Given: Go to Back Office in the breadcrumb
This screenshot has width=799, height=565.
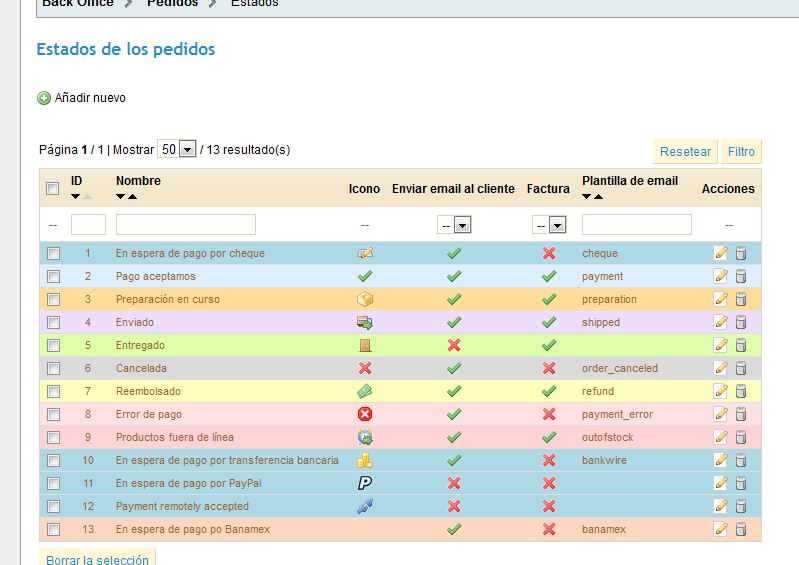Looking at the screenshot, I should coord(77,3).
